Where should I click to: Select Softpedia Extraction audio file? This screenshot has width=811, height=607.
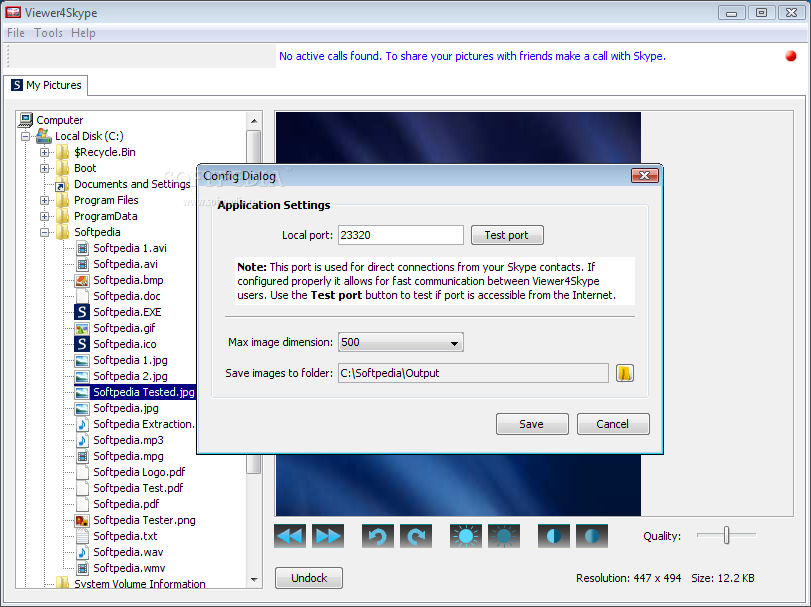[x=144, y=424]
